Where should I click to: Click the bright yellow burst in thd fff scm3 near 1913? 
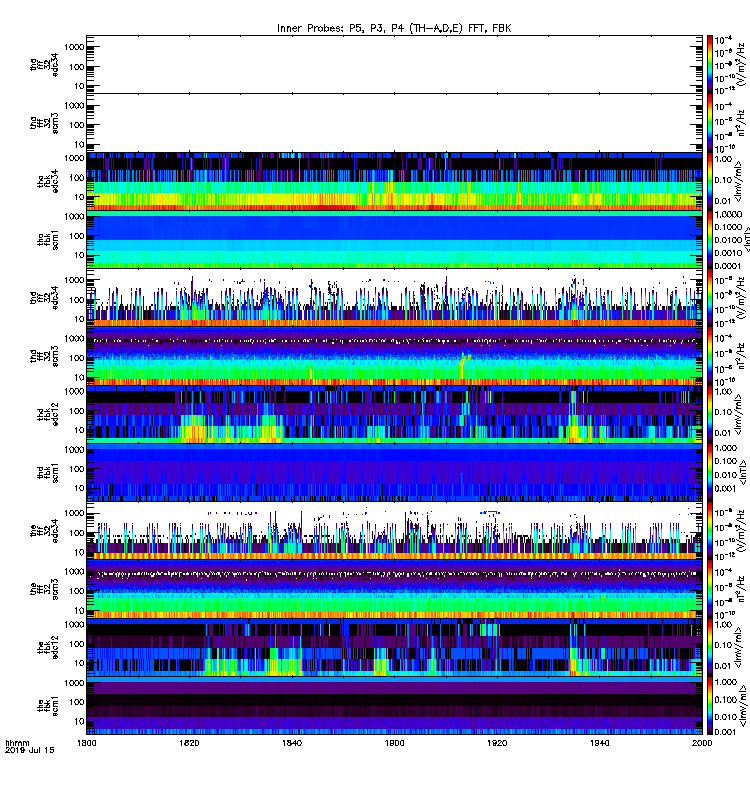tap(464, 364)
